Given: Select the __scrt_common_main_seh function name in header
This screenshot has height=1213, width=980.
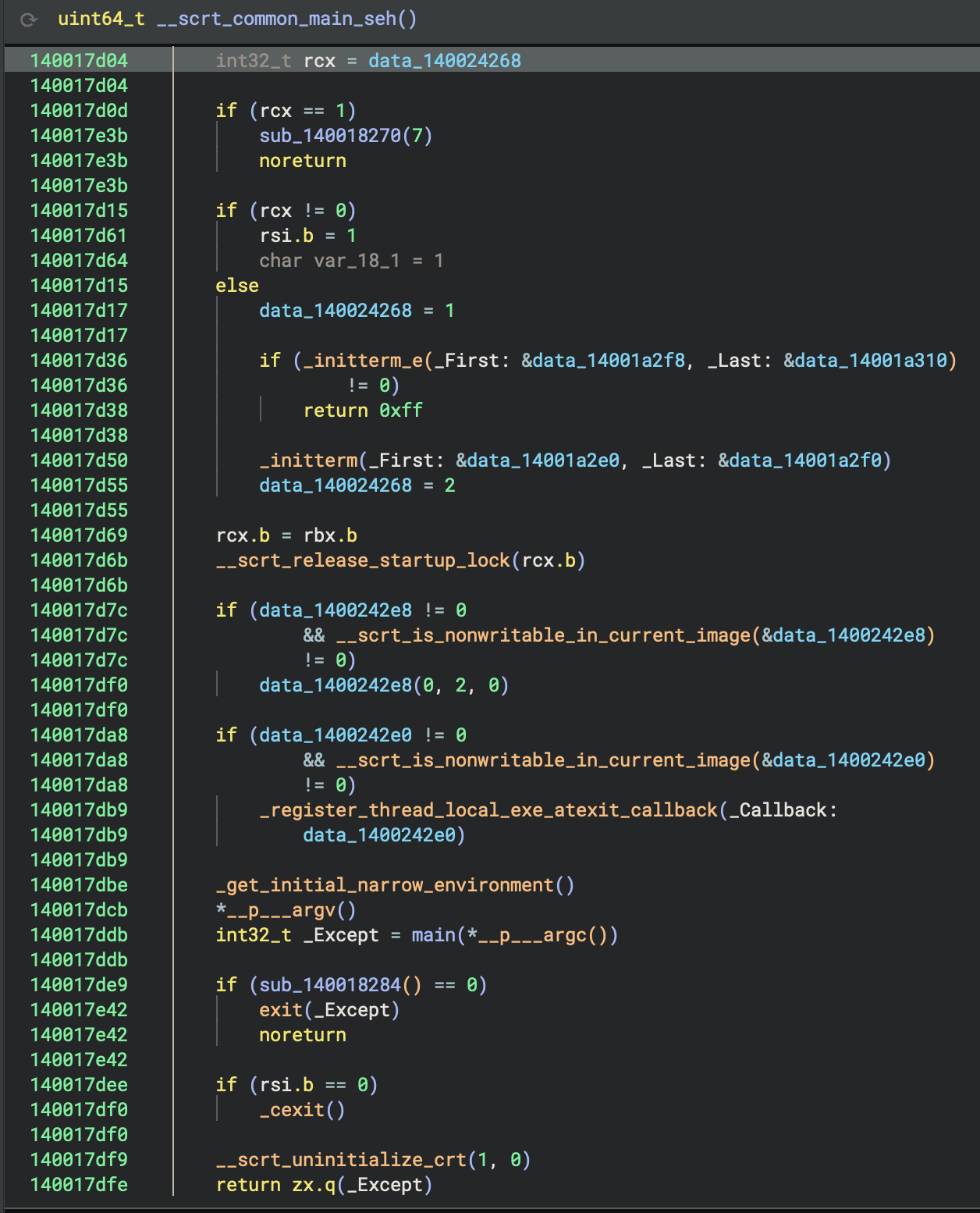Looking at the screenshot, I should tap(276, 19).
